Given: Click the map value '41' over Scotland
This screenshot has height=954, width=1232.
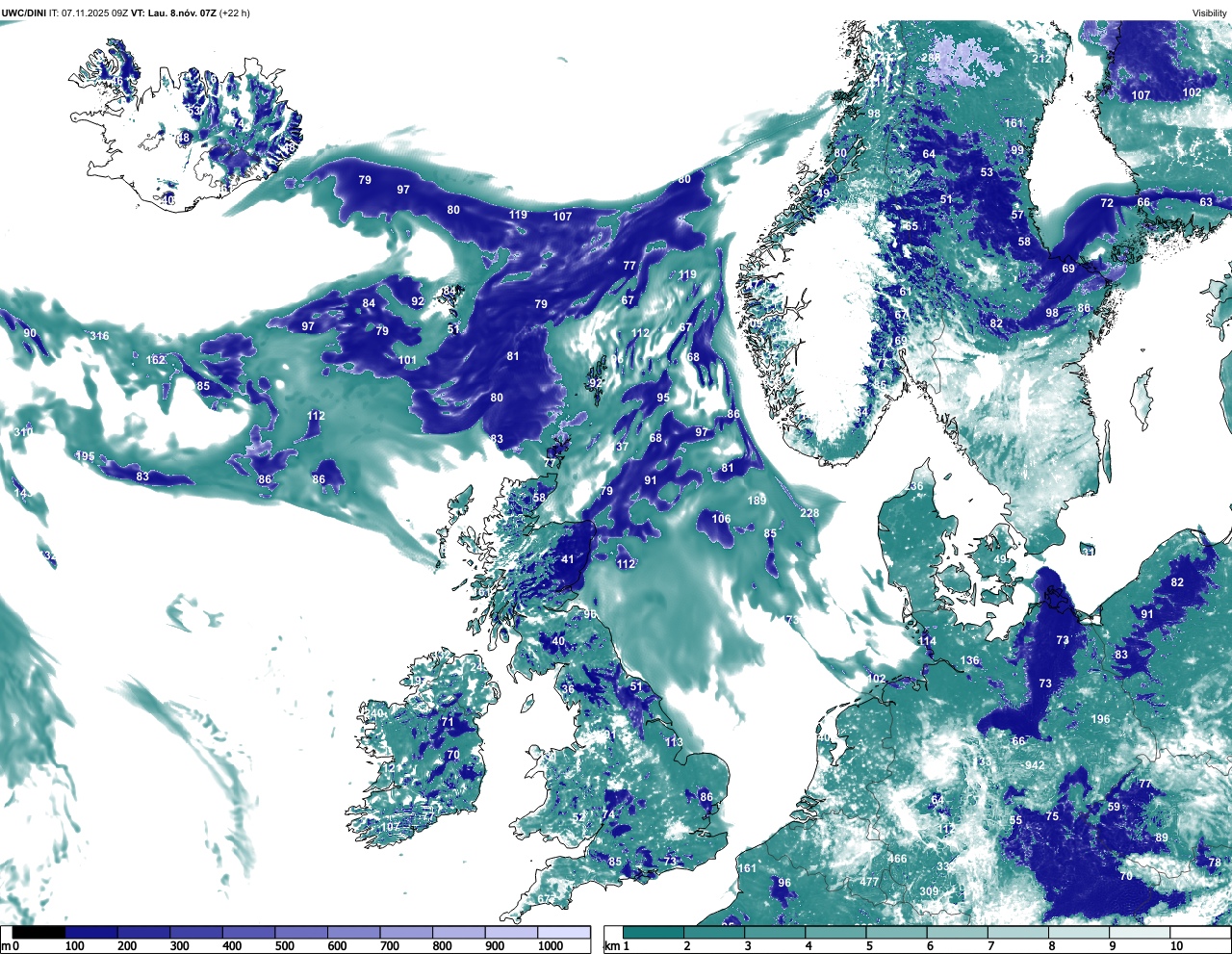Looking at the screenshot, I should [x=568, y=559].
